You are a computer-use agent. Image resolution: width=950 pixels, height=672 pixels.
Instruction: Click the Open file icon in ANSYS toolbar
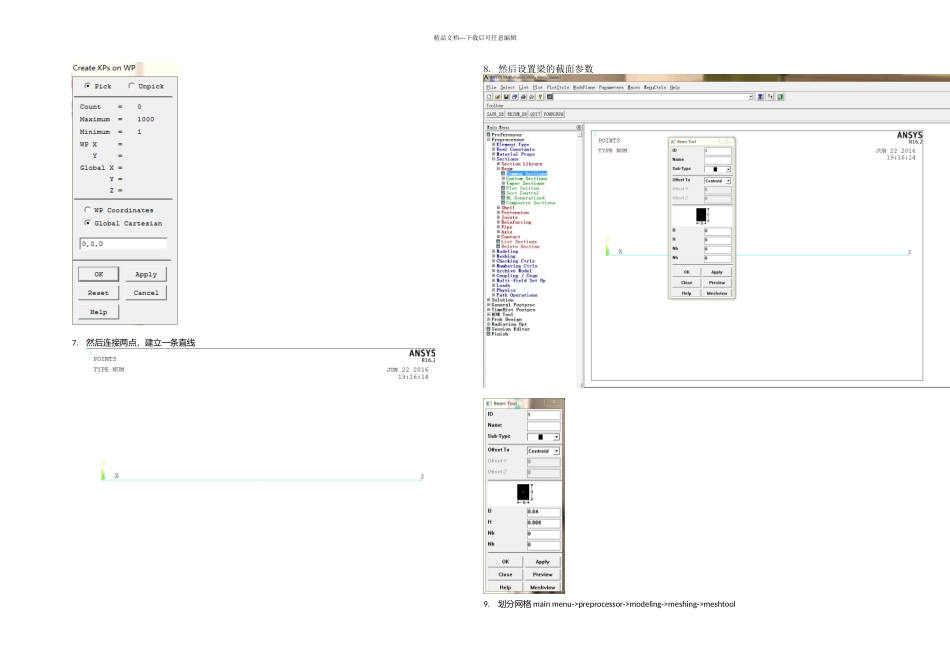click(x=497, y=97)
